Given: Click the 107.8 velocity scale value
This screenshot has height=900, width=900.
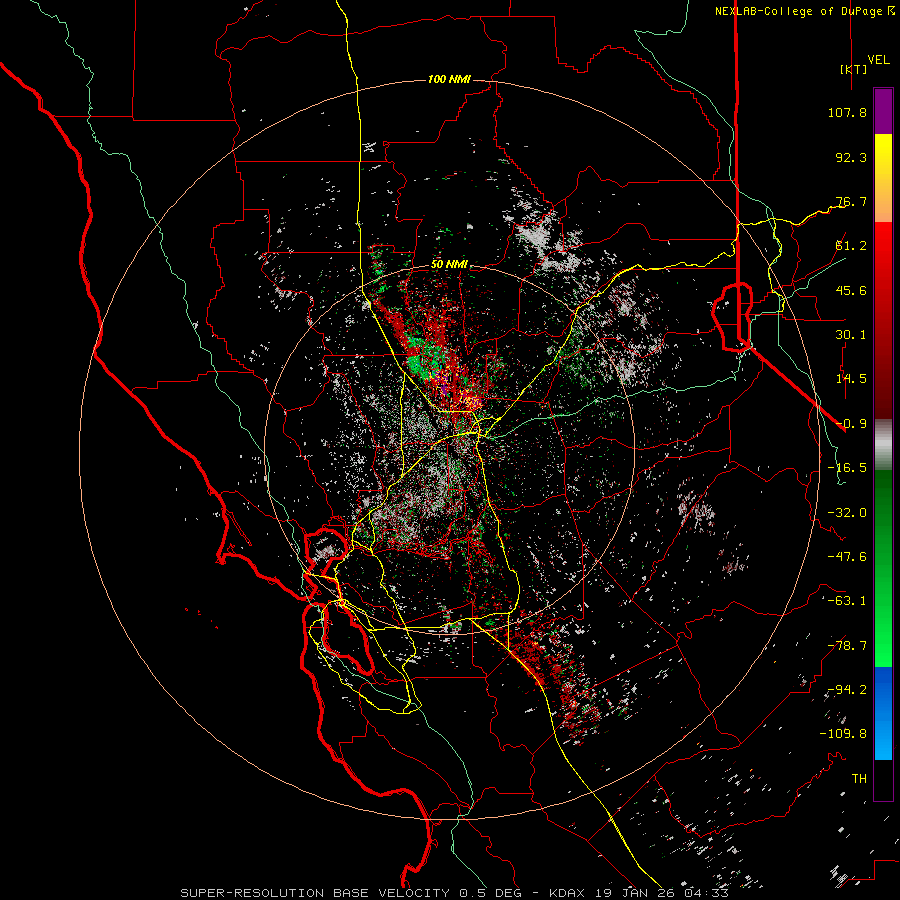Looking at the screenshot, I should (847, 112).
